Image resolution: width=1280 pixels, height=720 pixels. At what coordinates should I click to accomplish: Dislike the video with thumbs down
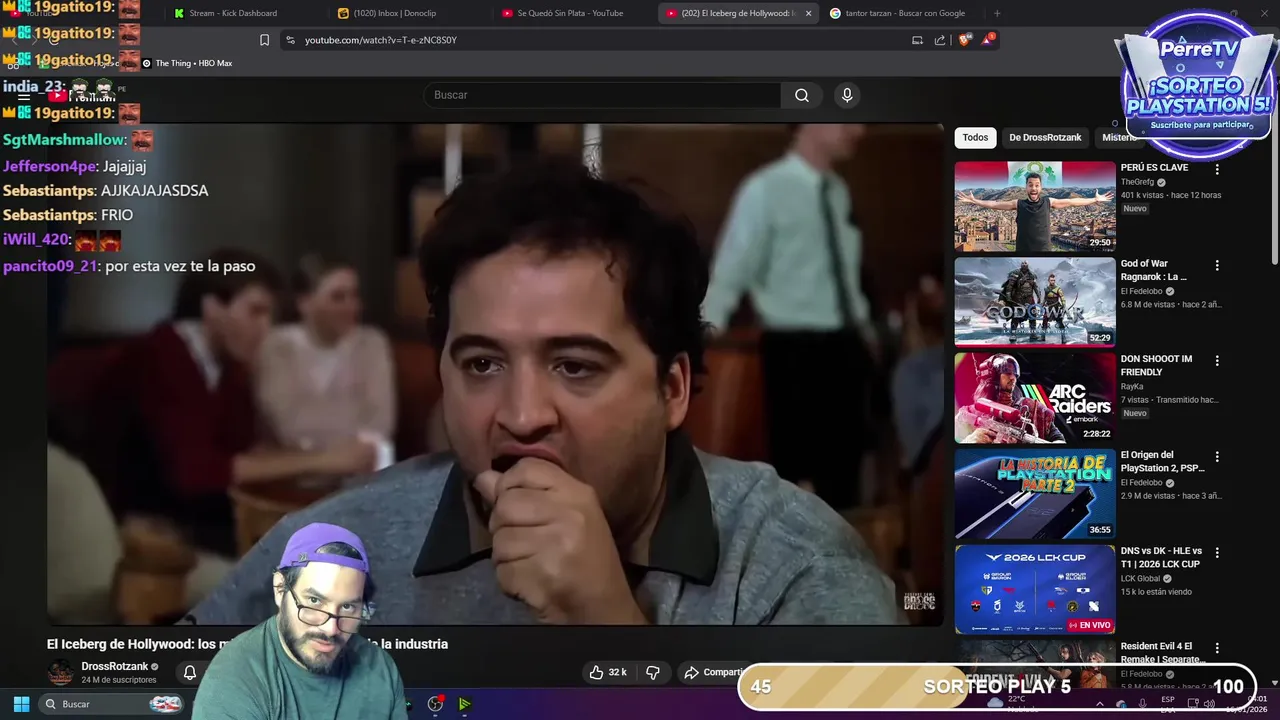pos(653,672)
